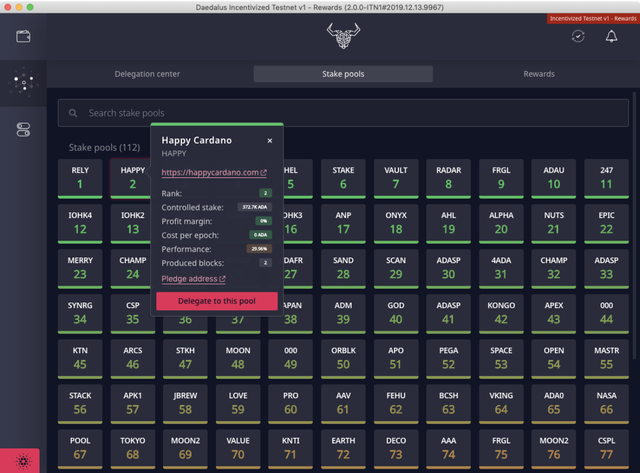Screen dimensions: 640x473
Task: Open notifications bell icon
Action: tap(611, 36)
